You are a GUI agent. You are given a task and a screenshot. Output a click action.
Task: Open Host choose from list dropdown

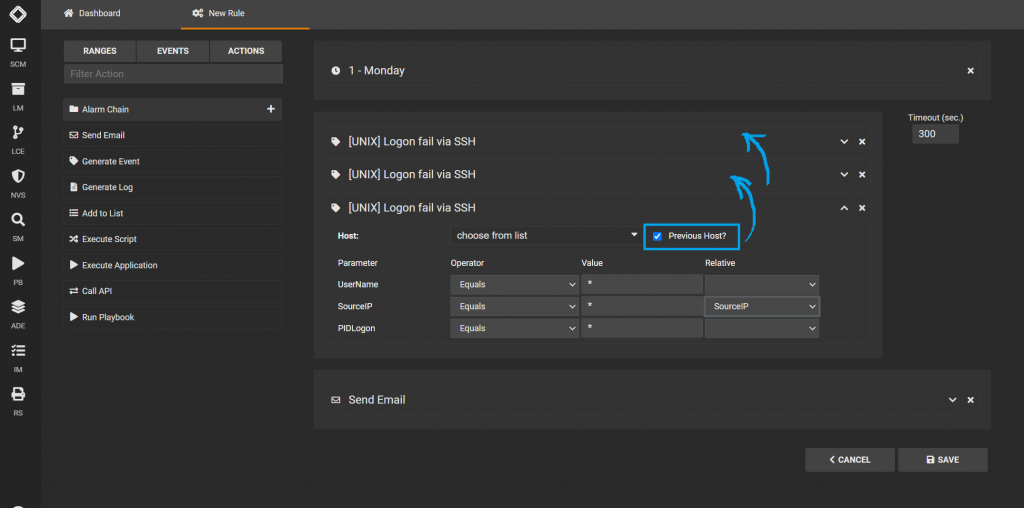click(x=545, y=235)
